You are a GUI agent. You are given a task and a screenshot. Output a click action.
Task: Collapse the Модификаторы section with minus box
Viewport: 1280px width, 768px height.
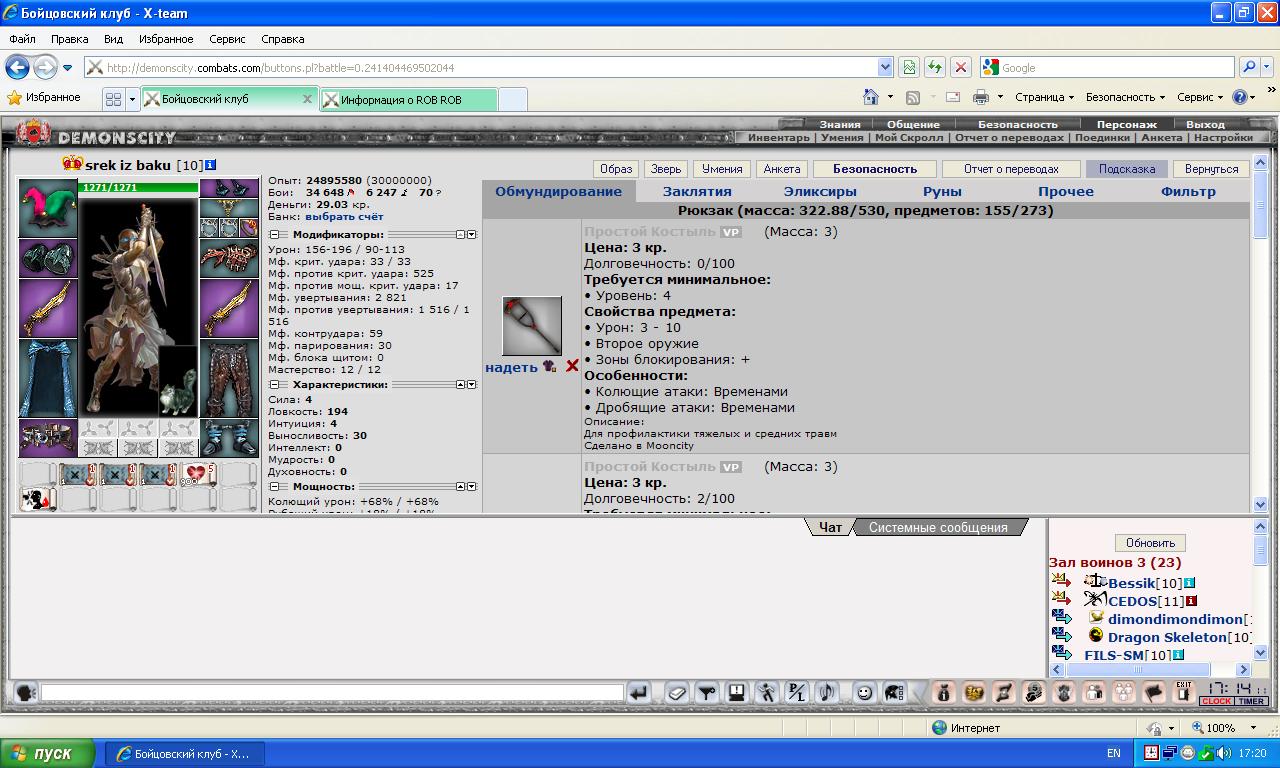273,235
